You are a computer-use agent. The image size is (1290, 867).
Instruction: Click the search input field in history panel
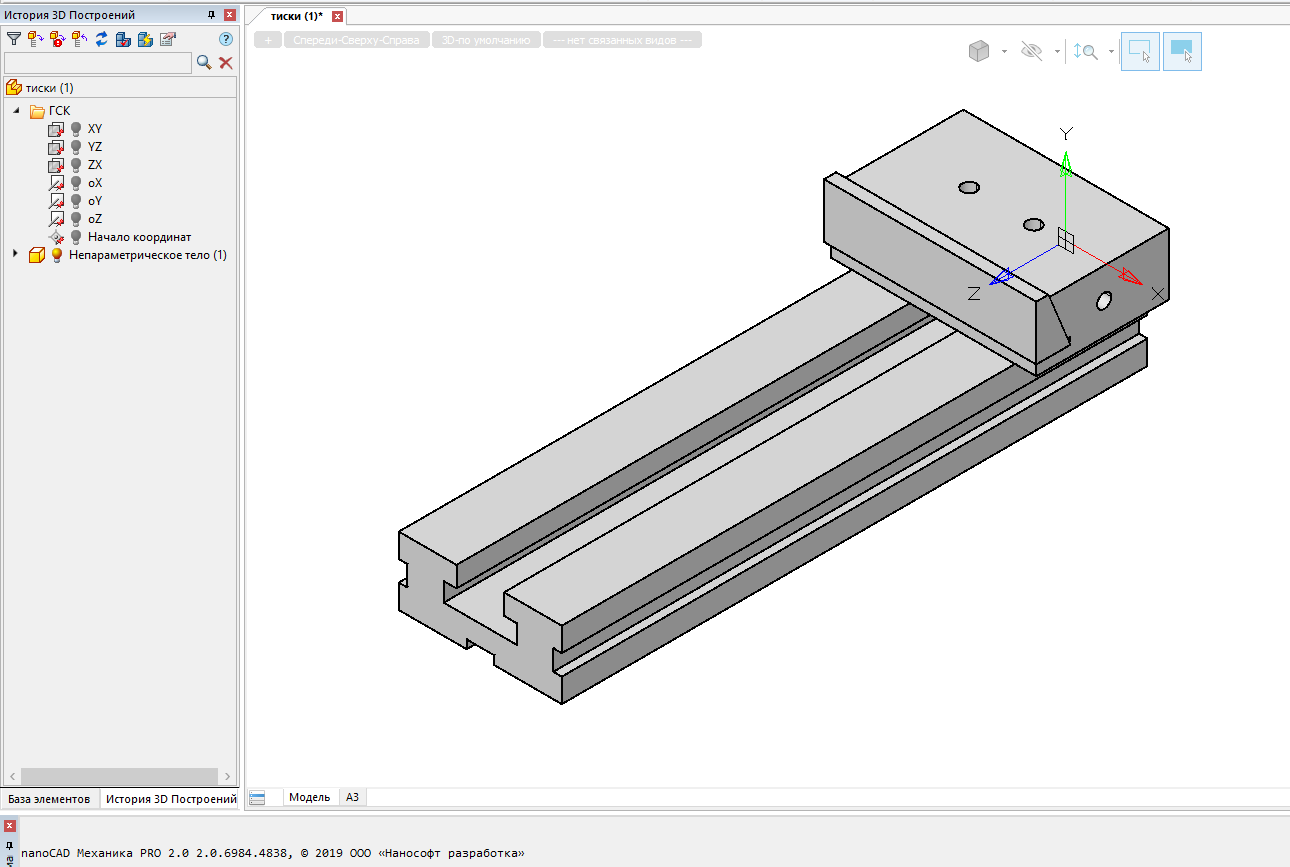tap(97, 63)
